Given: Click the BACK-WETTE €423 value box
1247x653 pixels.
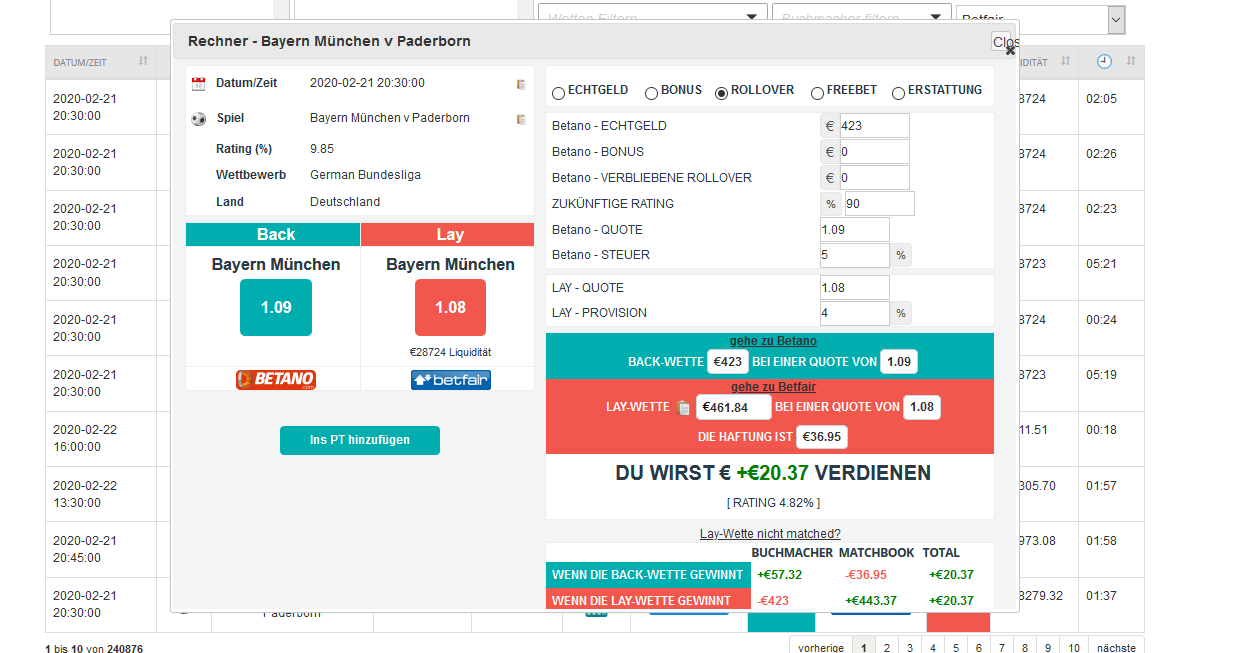Looking at the screenshot, I should coord(728,362).
